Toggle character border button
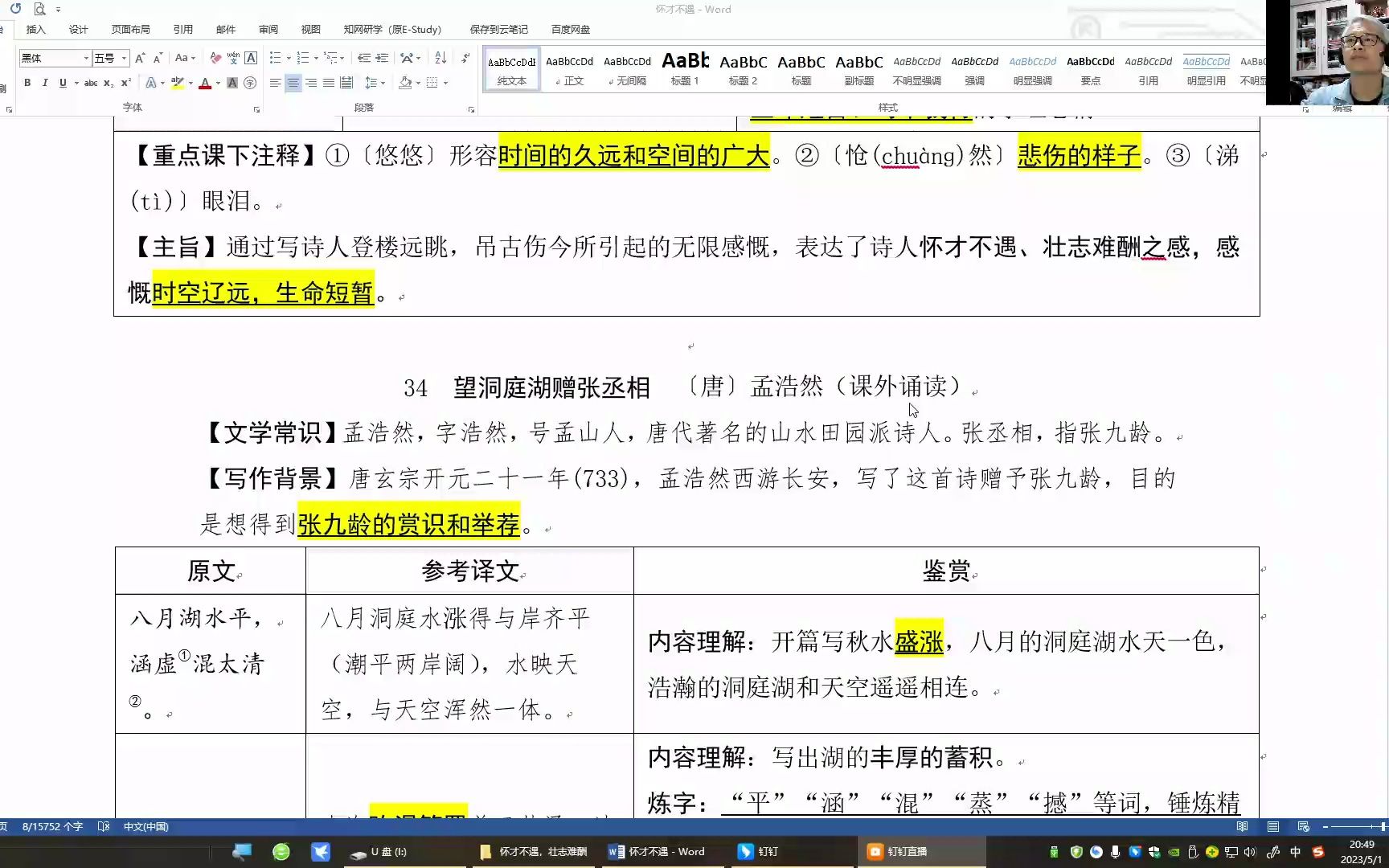The image size is (1389, 868). [x=251, y=58]
